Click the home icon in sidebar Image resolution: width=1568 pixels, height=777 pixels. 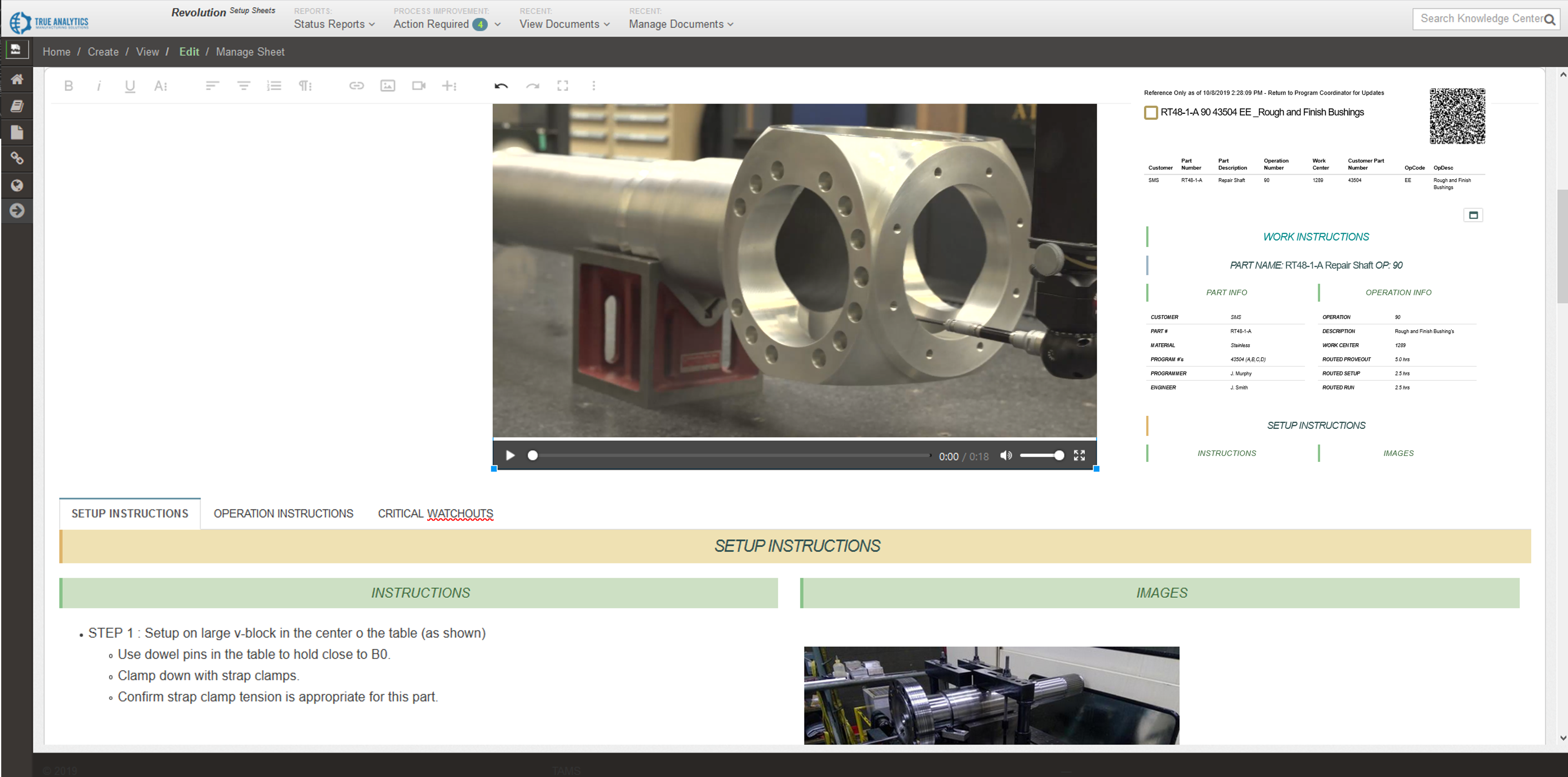17,79
